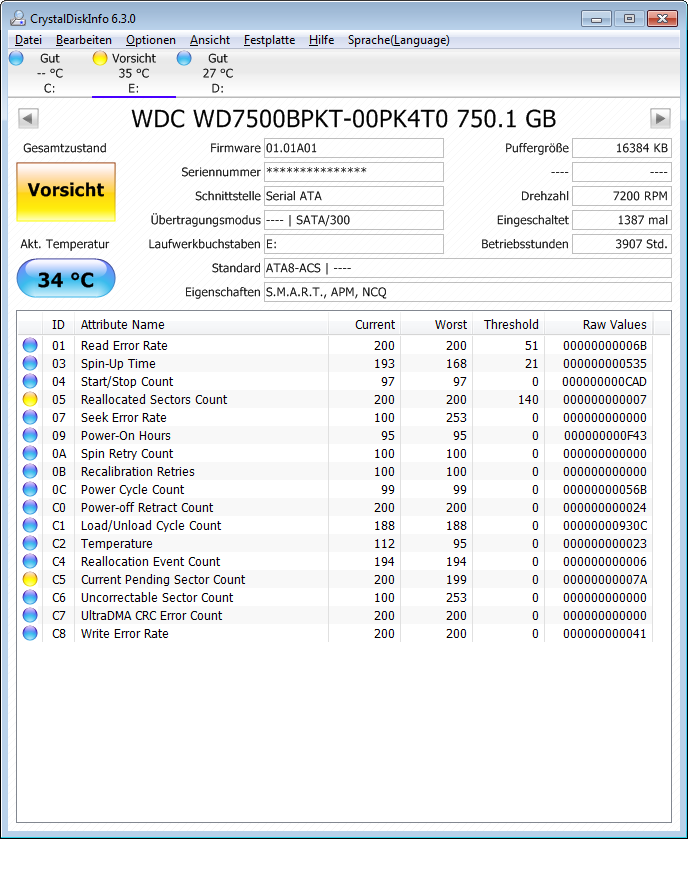Click yellow status icon for Current Pending Sector Count
This screenshot has width=688, height=889.
(x=30, y=579)
